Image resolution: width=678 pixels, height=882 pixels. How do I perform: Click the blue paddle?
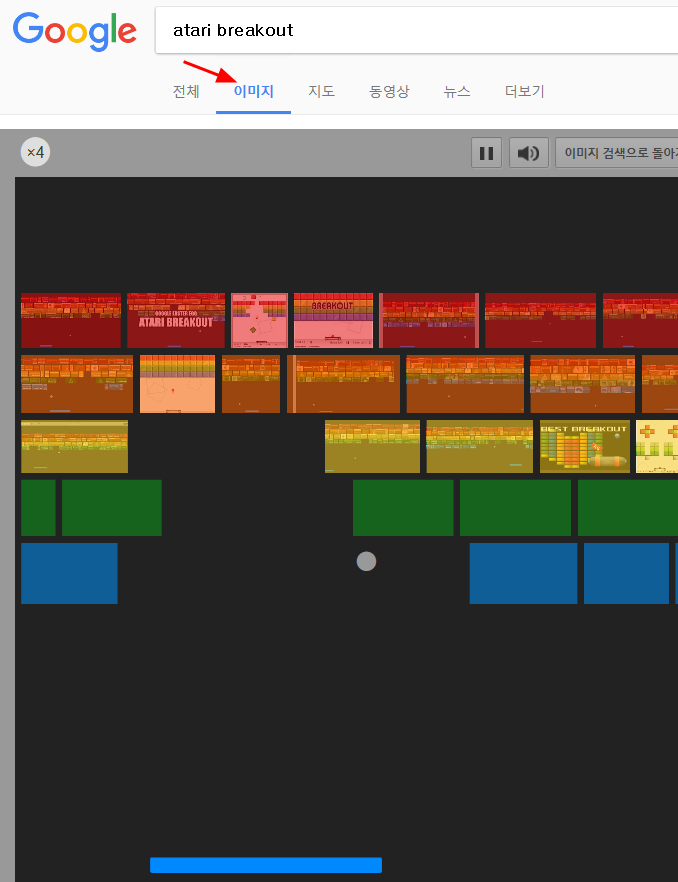(x=266, y=865)
